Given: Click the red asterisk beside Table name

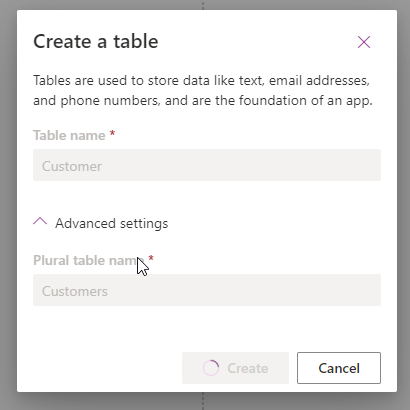Looking at the screenshot, I should coord(112,134).
